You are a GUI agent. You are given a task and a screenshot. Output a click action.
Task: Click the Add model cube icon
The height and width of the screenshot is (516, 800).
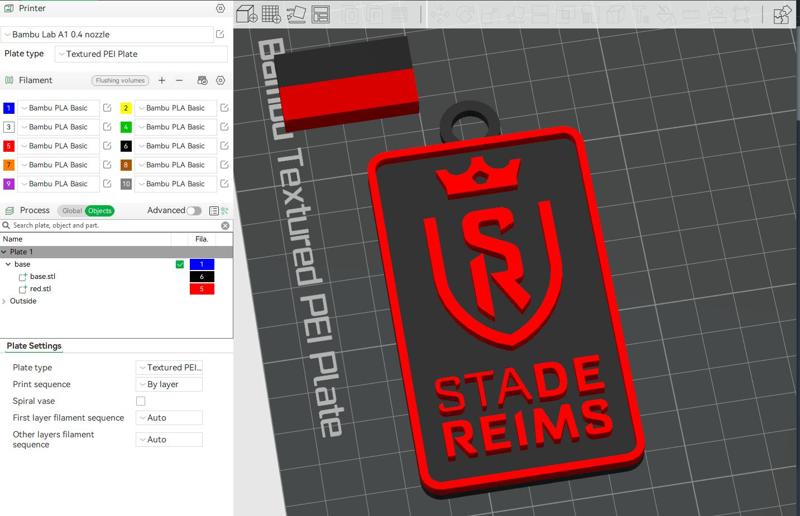247,14
